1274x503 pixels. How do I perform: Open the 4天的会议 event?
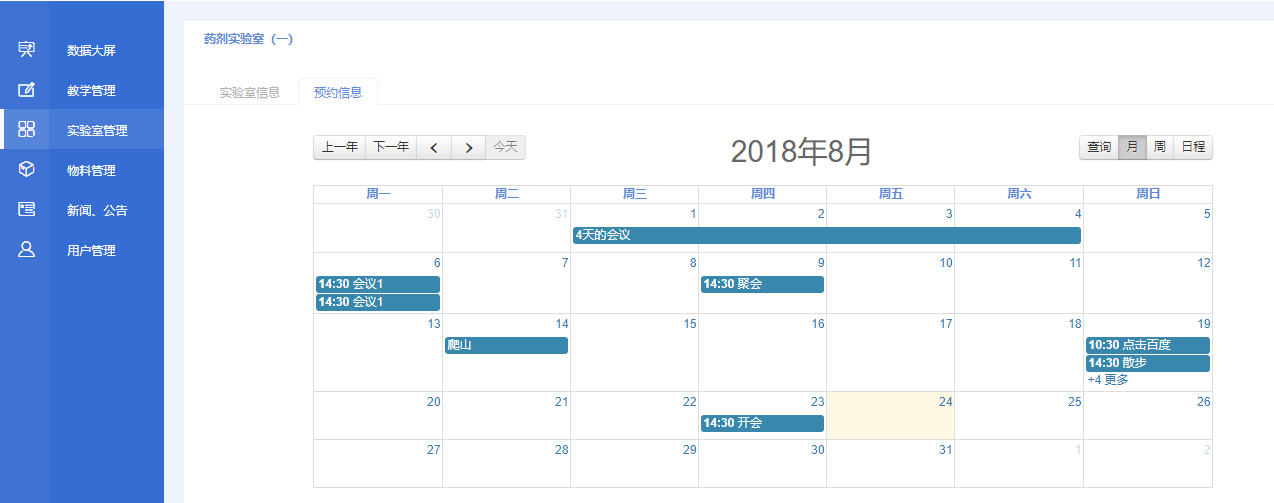point(827,235)
